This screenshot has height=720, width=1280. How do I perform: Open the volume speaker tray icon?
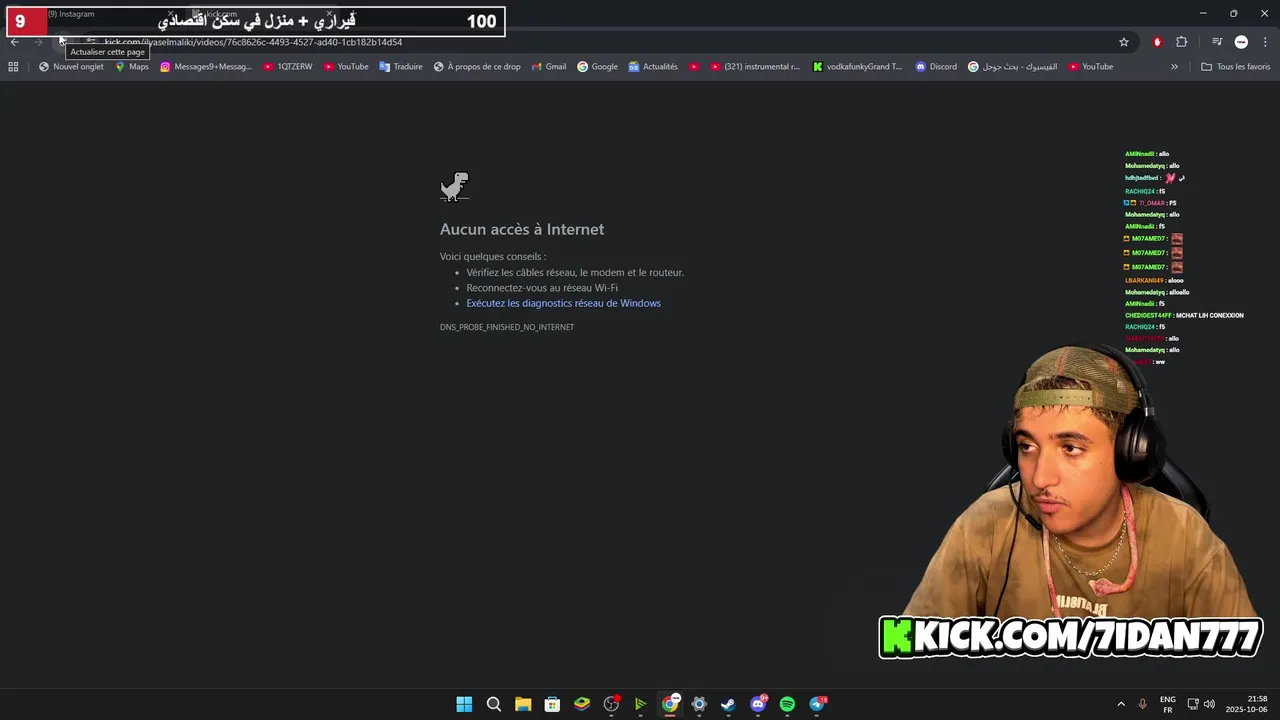click(1209, 704)
